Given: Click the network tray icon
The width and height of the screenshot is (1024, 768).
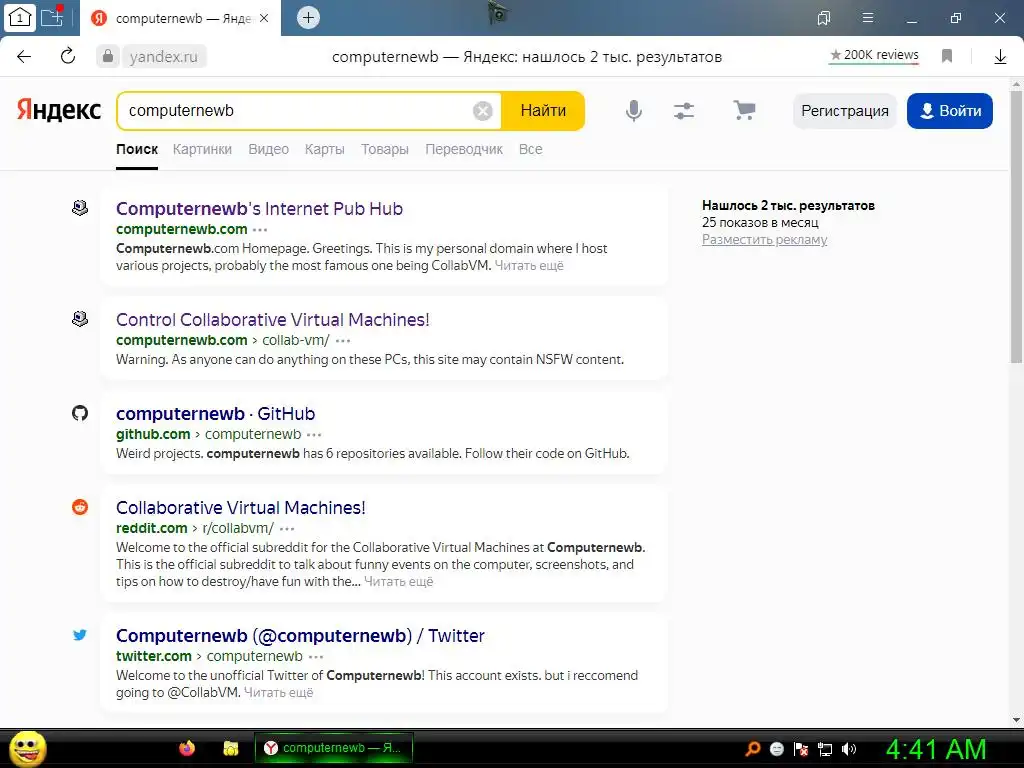Looking at the screenshot, I should [825, 749].
